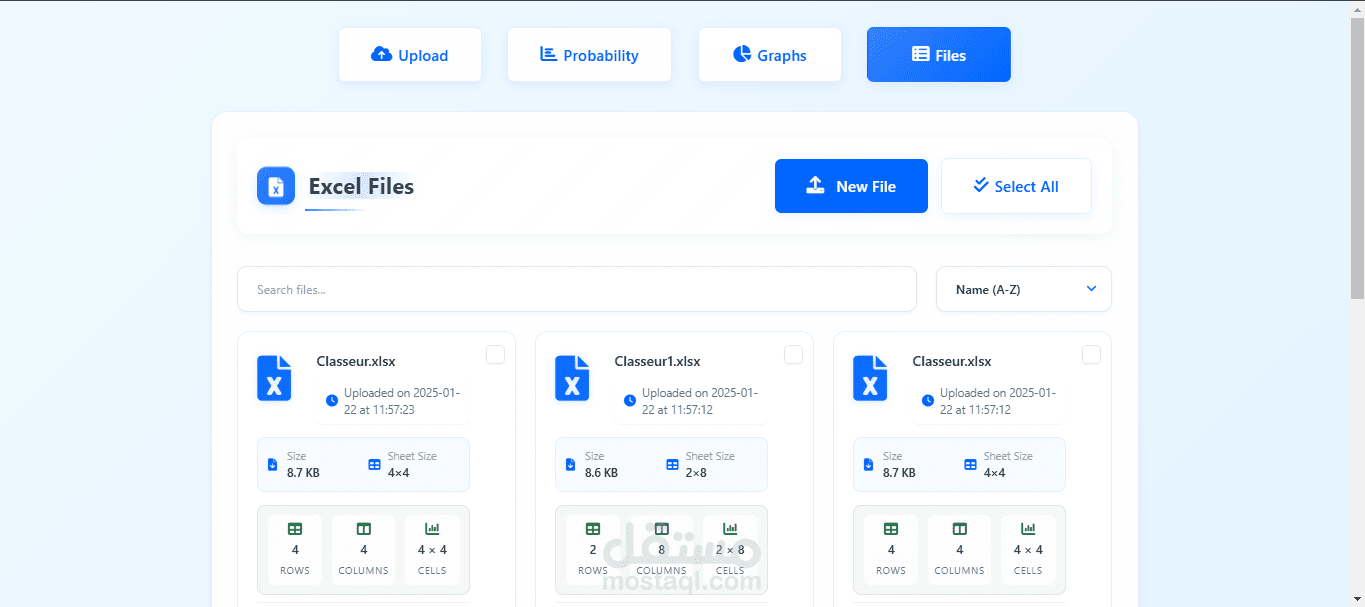Click the New File button
The height and width of the screenshot is (607, 1365).
pyautogui.click(x=851, y=186)
